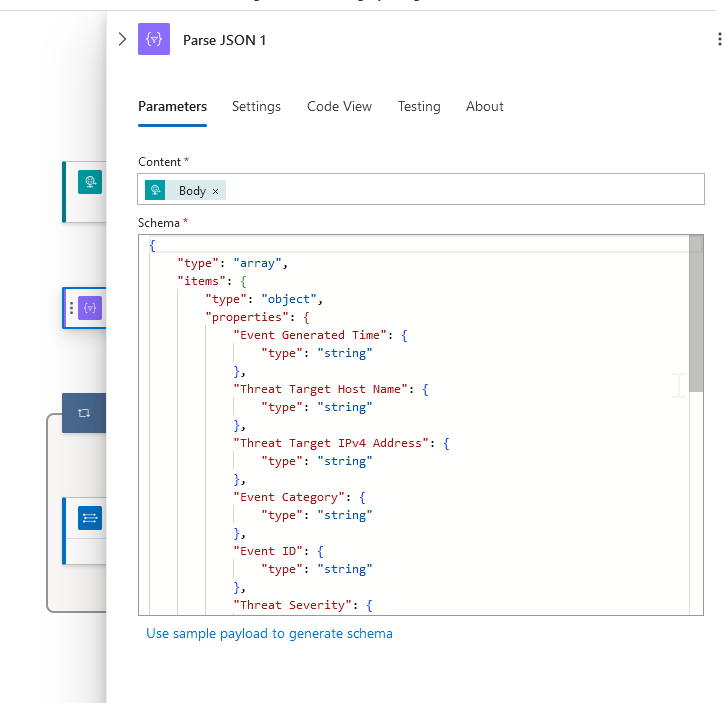The height and width of the screenshot is (703, 726).
Task: Select the For each loop icon on canvas
Action: point(84,412)
